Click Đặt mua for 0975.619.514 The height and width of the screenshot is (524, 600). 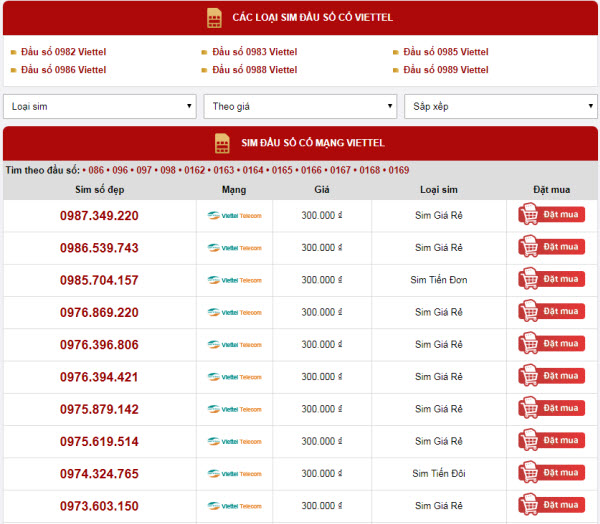(x=551, y=440)
